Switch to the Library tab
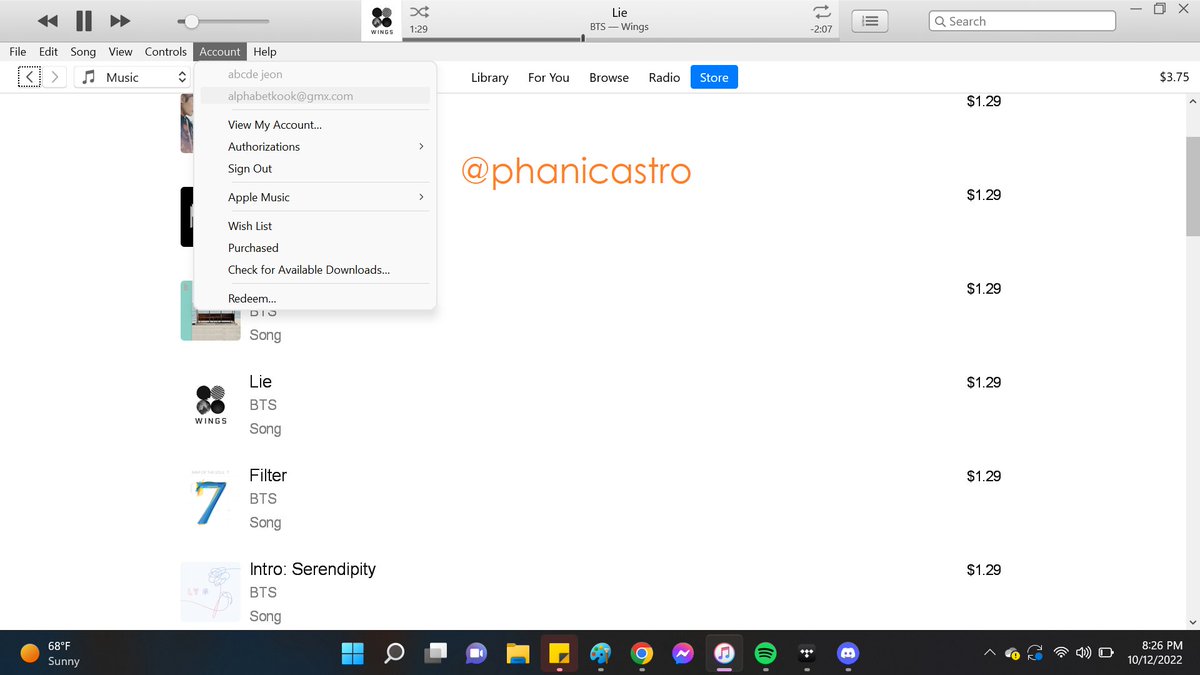Screen dimensions: 1200x675 coord(490,77)
